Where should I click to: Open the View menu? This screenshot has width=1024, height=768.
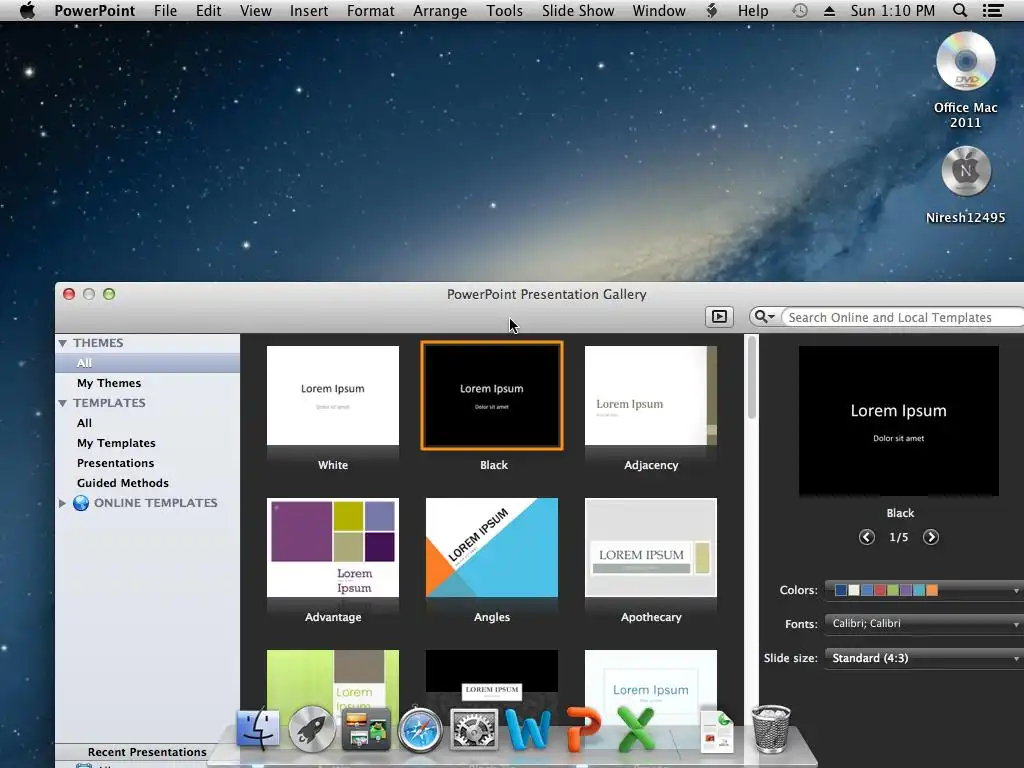point(255,10)
